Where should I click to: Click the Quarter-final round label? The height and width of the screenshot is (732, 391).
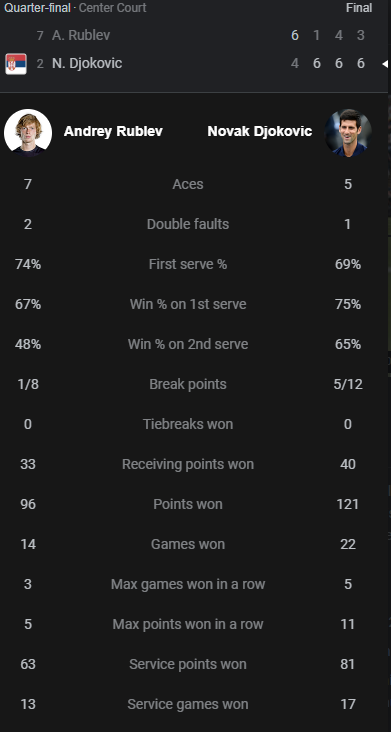37,8
